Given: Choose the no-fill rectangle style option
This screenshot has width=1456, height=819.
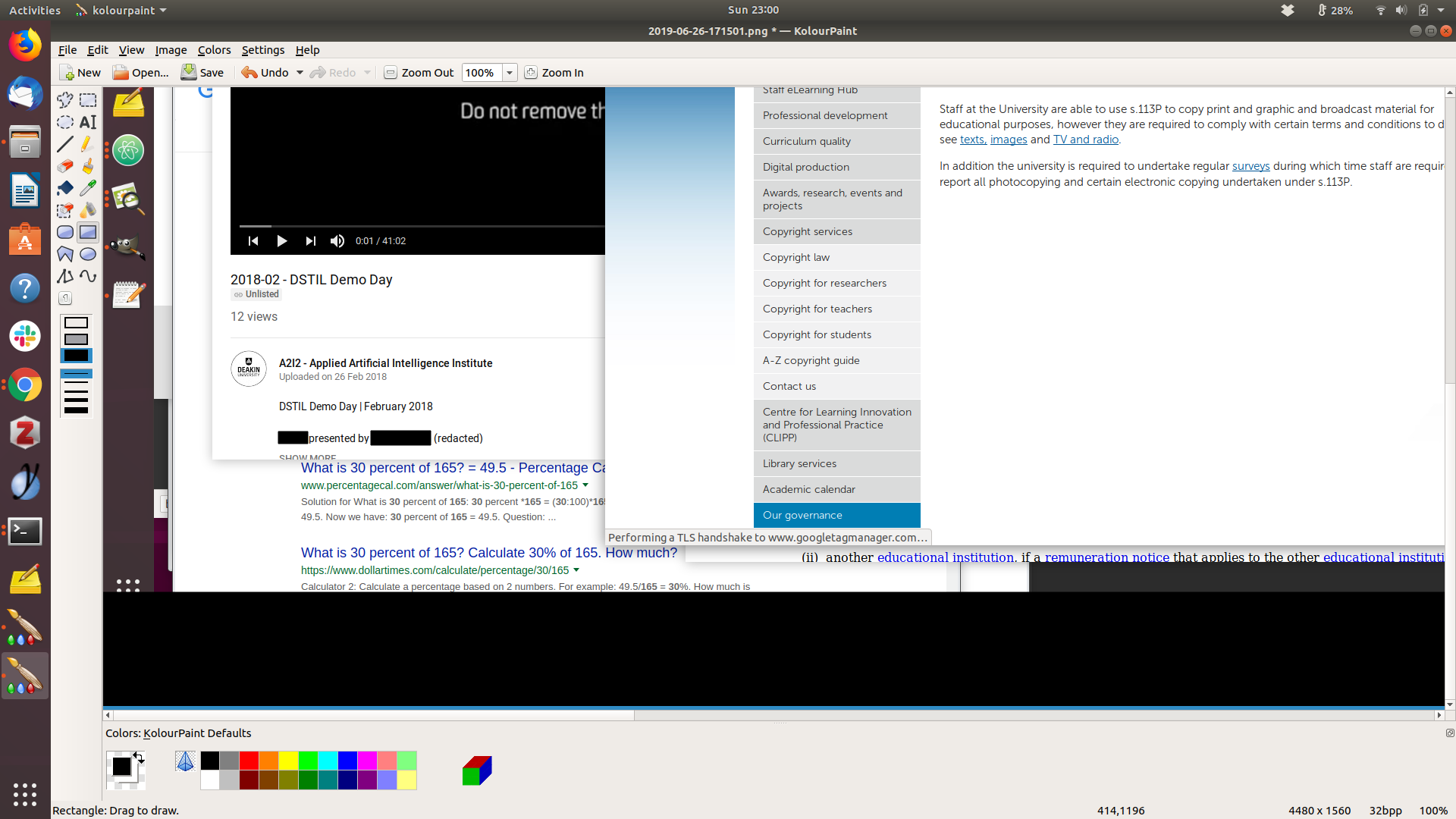Looking at the screenshot, I should [76, 324].
